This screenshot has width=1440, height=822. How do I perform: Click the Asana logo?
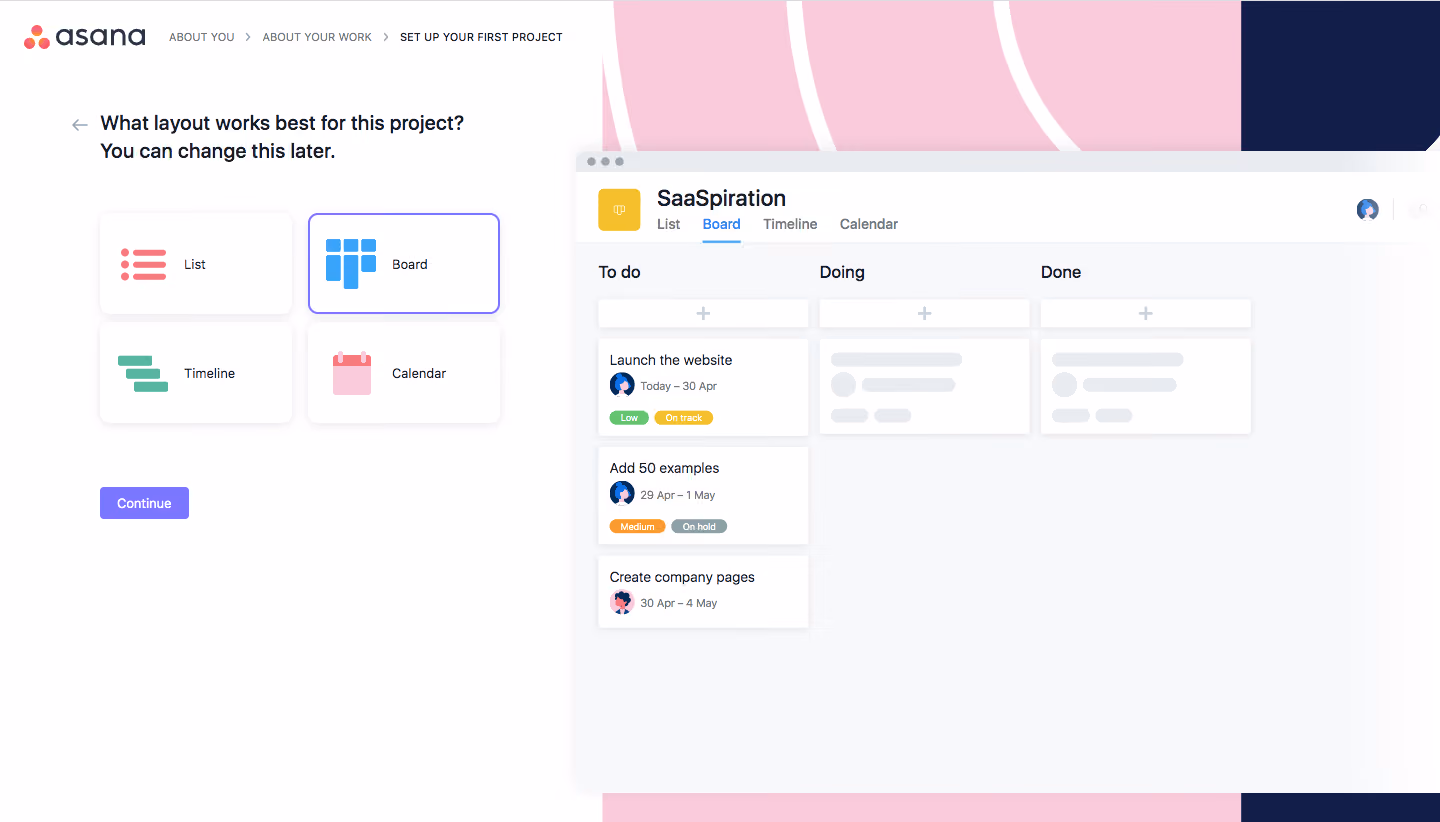(85, 37)
